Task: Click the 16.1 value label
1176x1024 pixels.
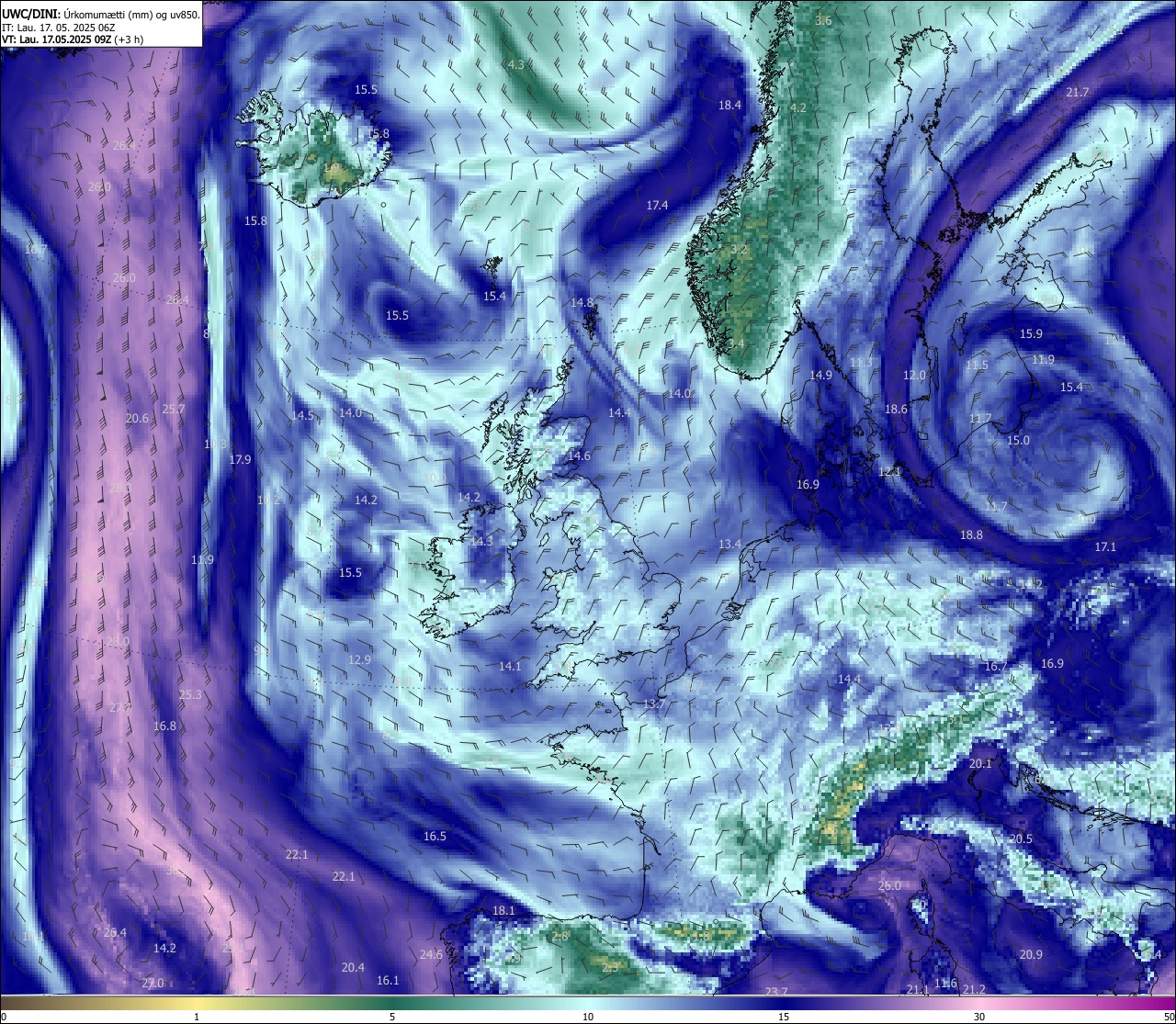Action: 388,981
